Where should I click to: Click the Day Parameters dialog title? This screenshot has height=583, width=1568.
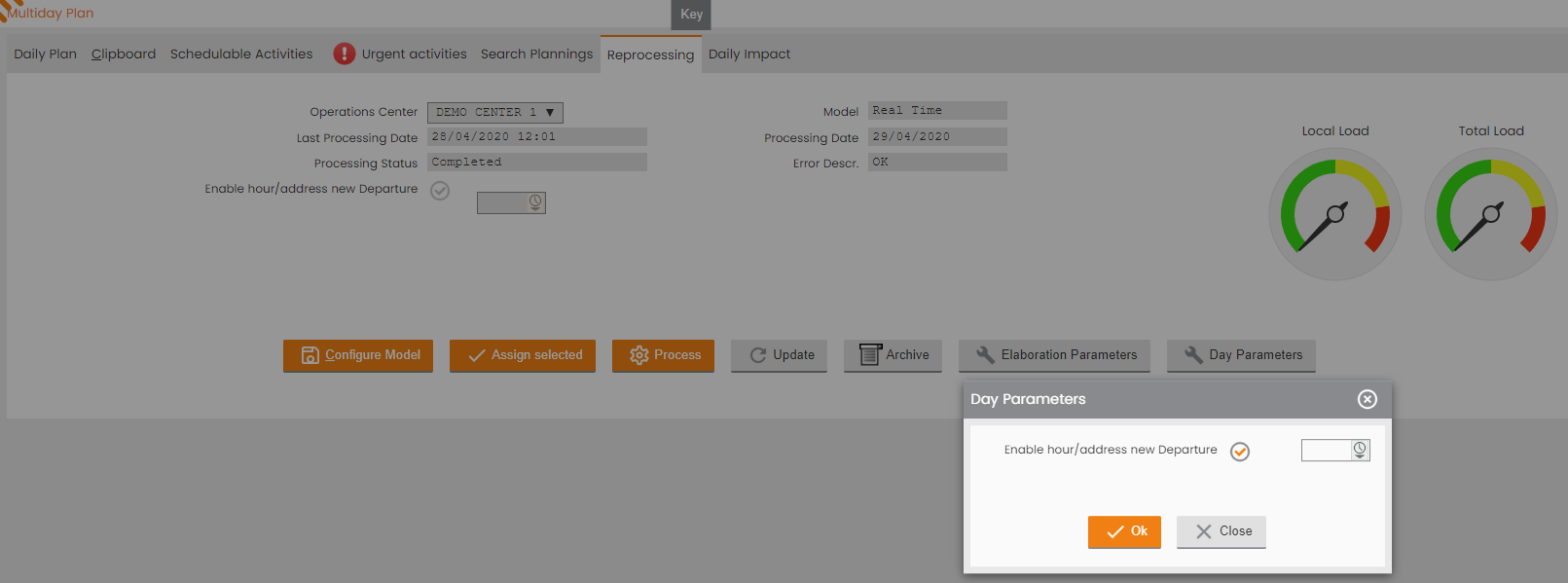point(1028,399)
